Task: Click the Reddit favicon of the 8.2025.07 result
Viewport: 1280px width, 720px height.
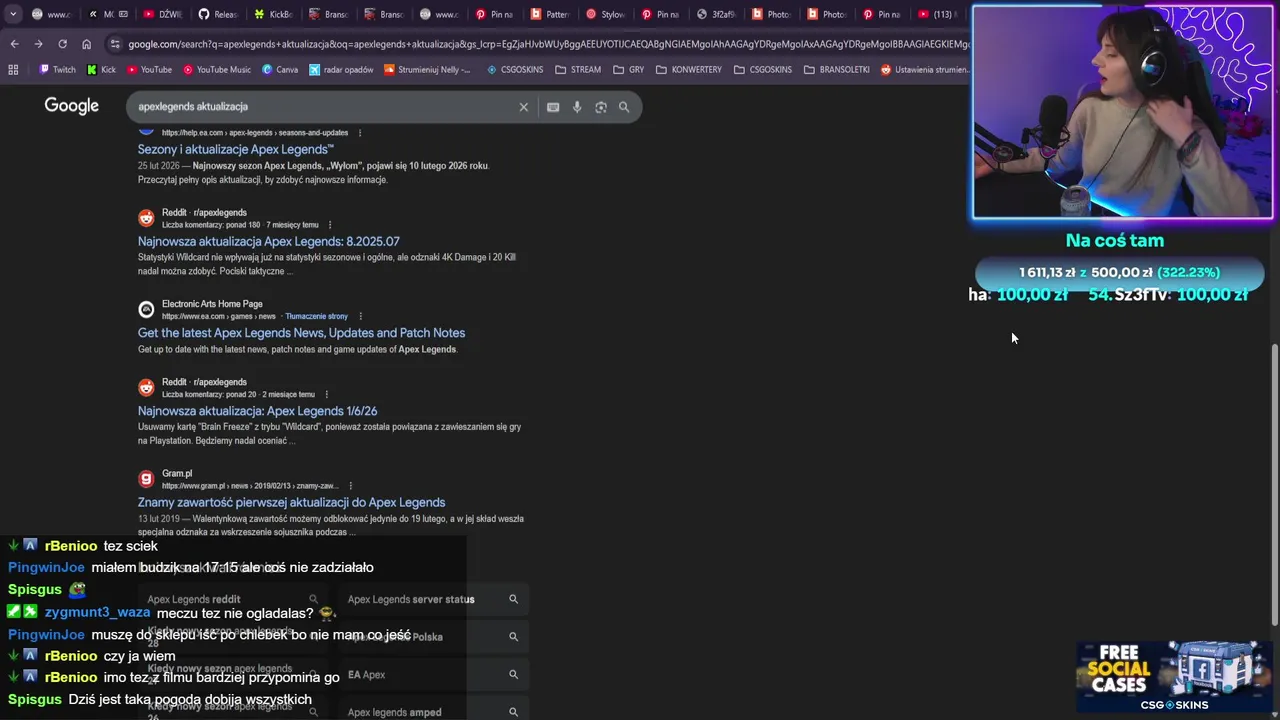Action: 146,218
